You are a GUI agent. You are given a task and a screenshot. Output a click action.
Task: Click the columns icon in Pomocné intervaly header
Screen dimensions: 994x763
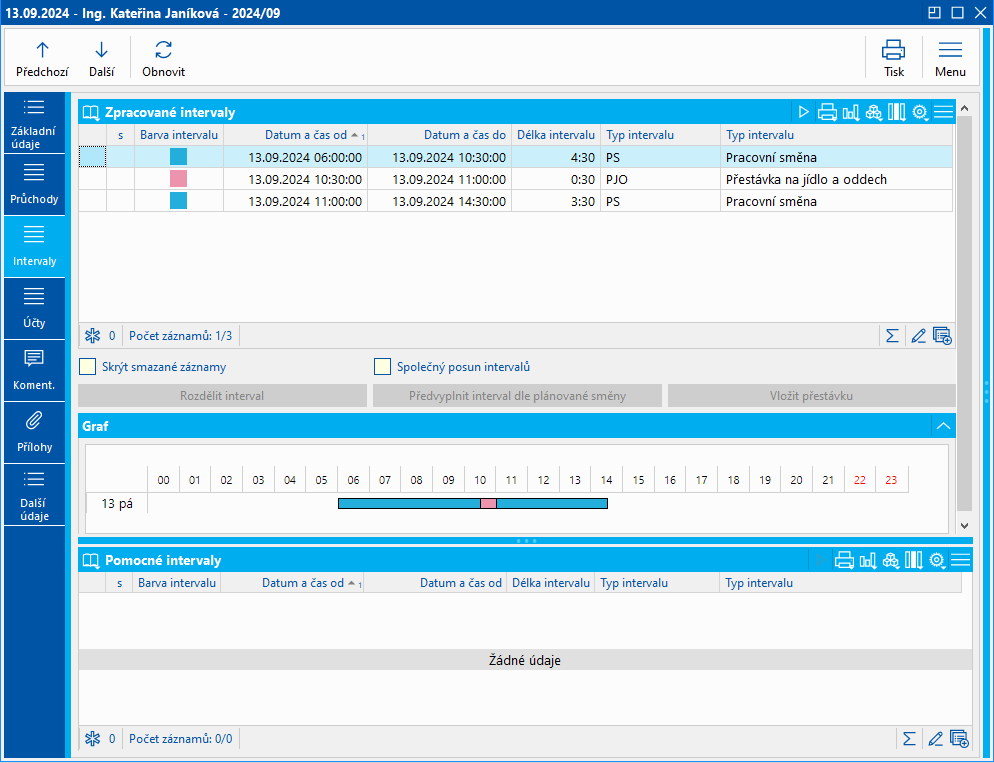coord(913,560)
